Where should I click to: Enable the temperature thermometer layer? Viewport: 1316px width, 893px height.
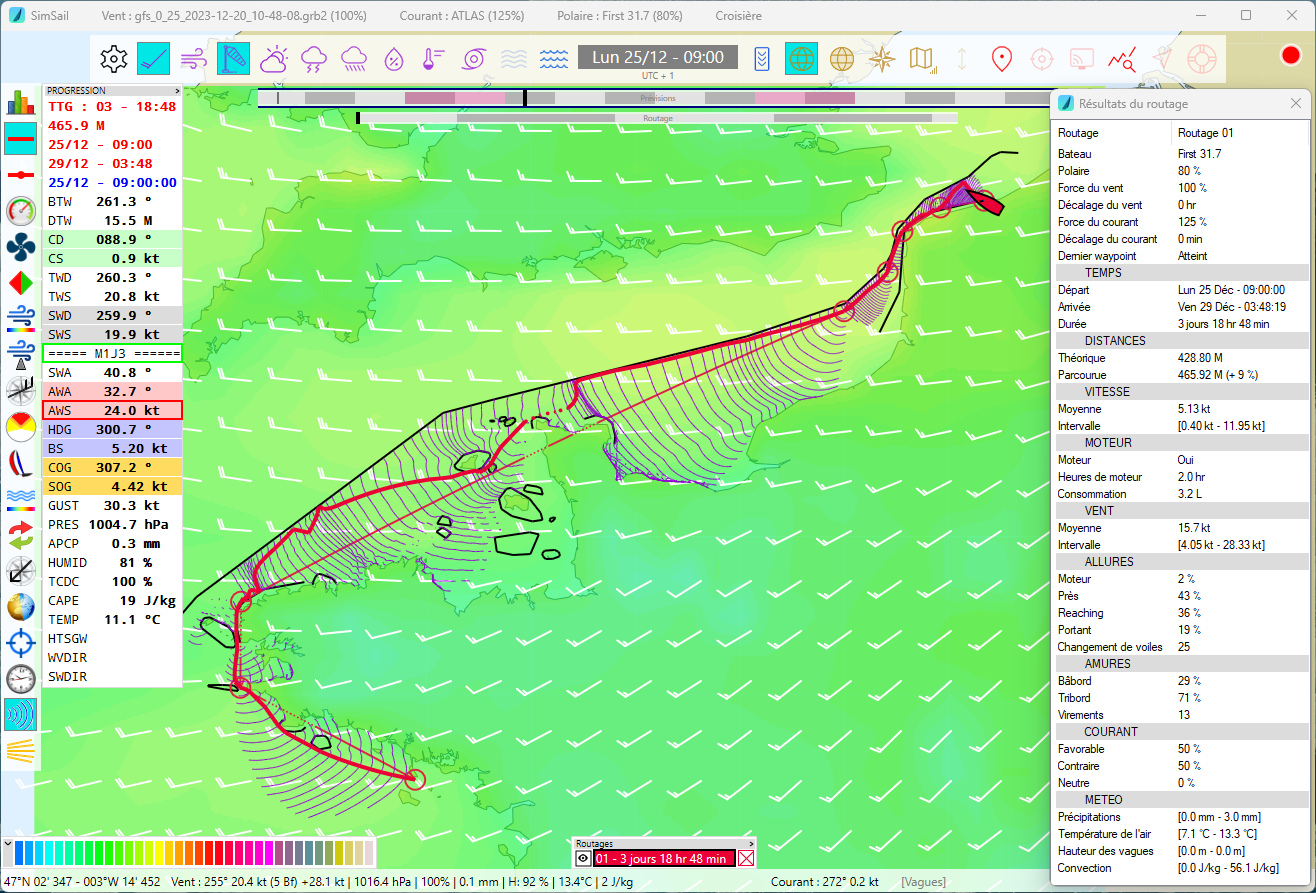tap(432, 59)
